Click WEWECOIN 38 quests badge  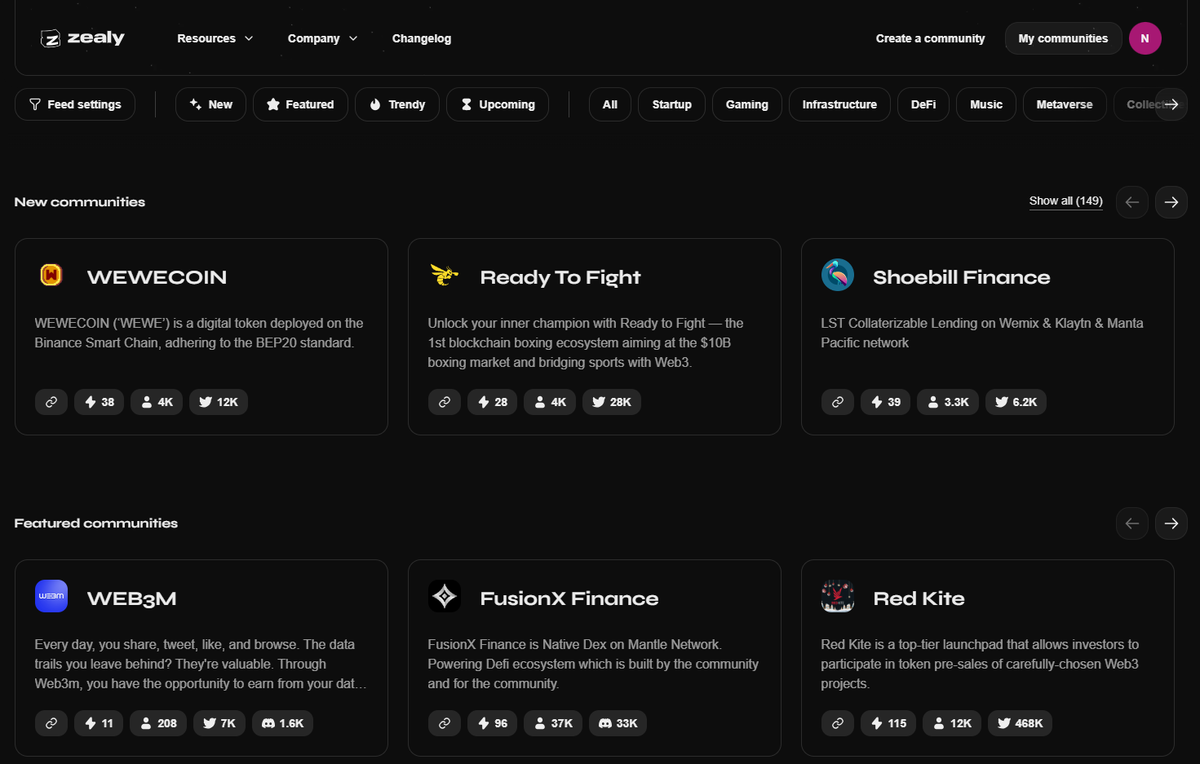pos(99,402)
